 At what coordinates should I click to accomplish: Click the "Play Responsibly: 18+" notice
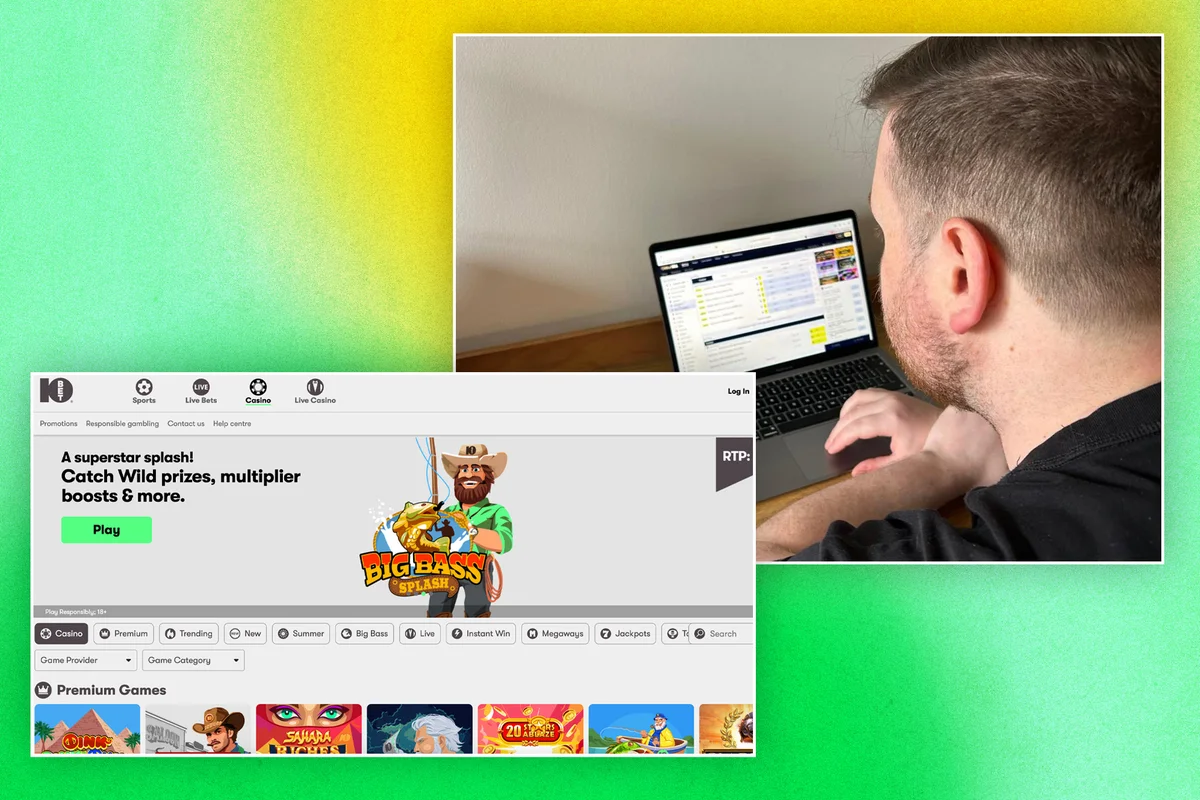point(76,611)
